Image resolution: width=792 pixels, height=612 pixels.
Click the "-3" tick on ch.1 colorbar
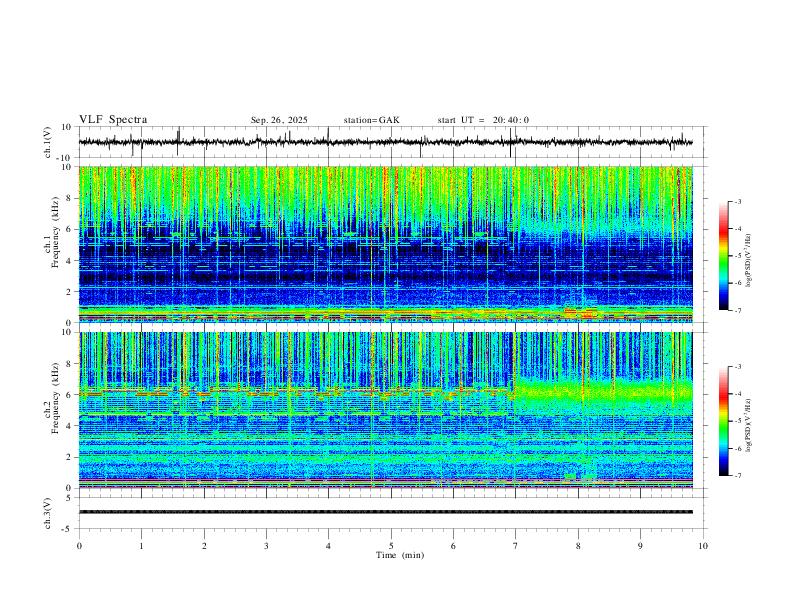pos(738,201)
